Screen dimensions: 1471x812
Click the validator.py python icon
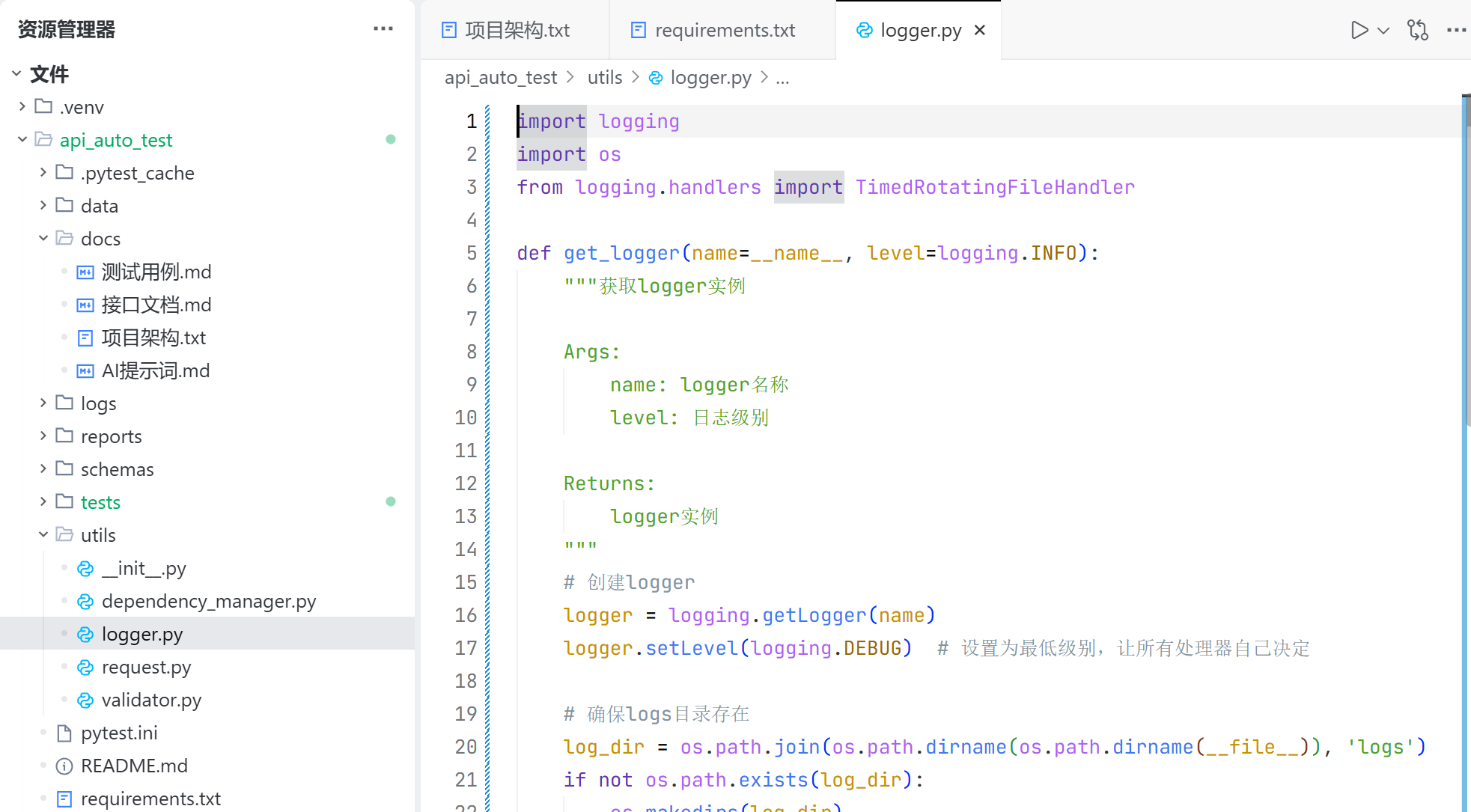pos(85,700)
